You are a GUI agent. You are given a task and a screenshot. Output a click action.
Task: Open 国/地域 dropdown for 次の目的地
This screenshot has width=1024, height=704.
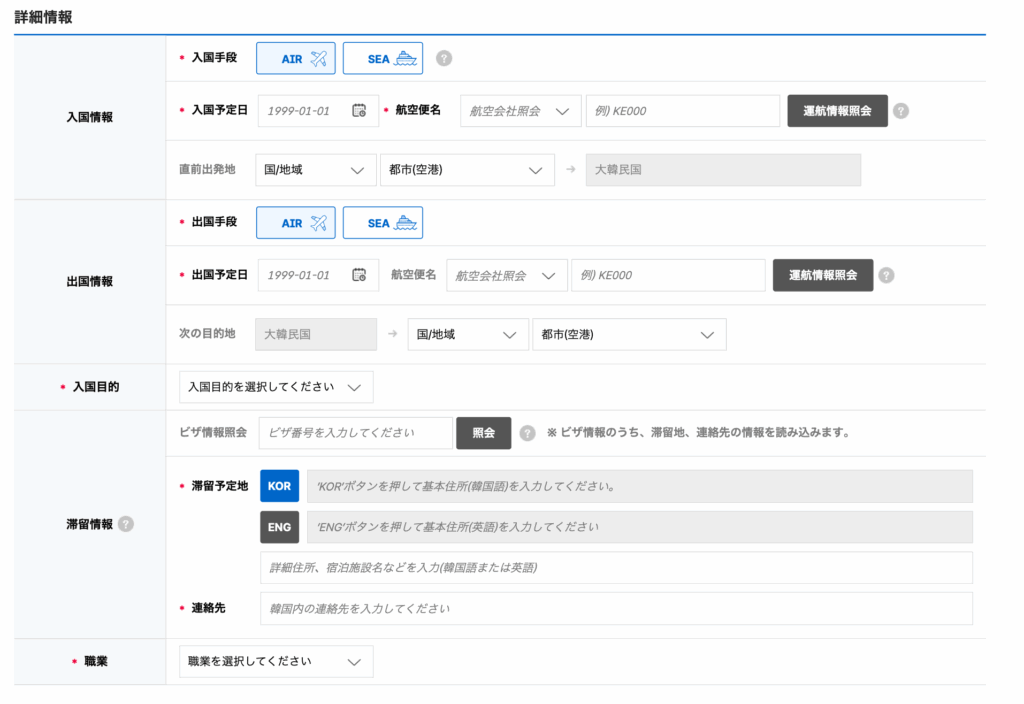tap(468, 334)
